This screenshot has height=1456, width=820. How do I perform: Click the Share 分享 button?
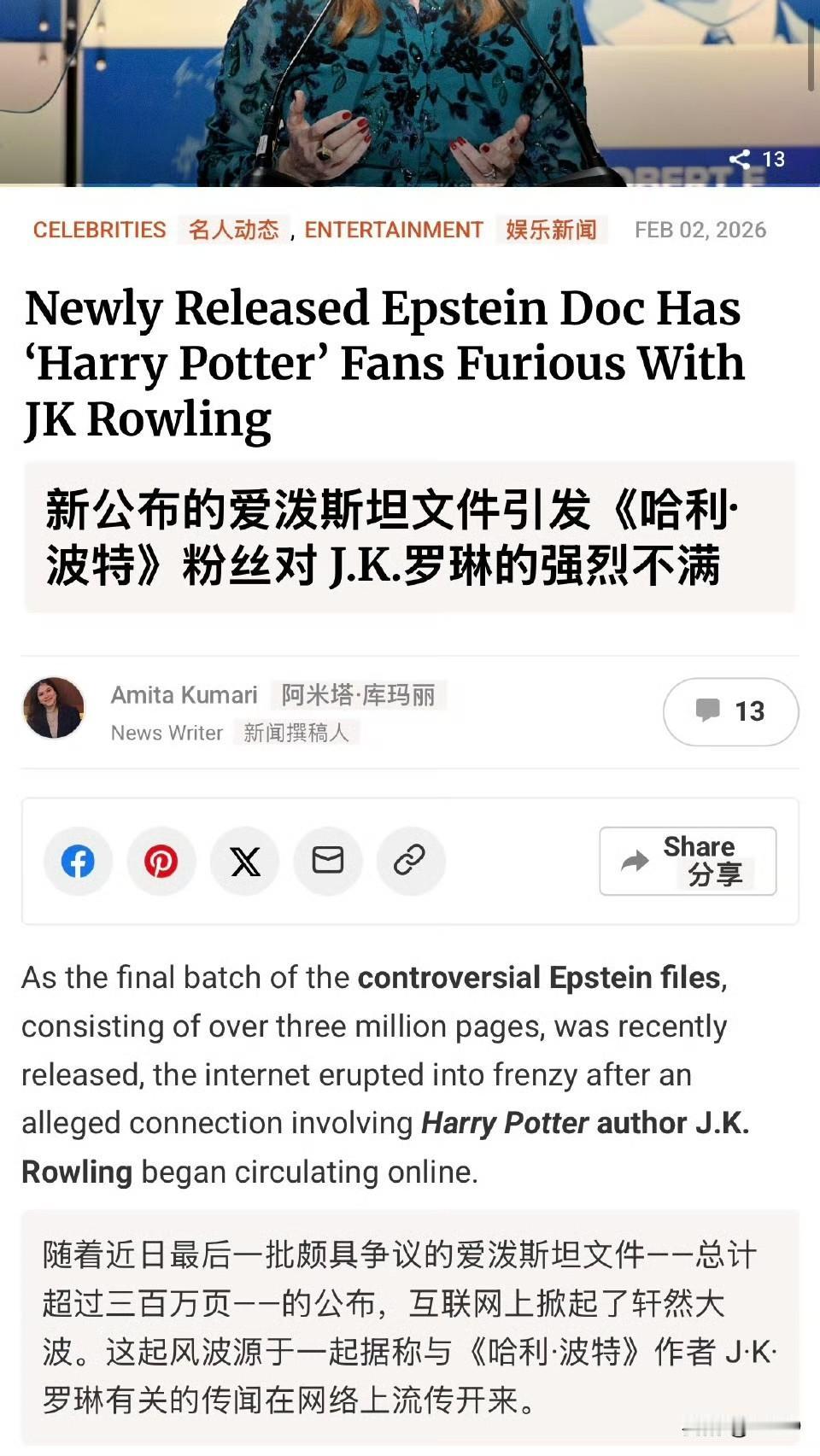(688, 861)
